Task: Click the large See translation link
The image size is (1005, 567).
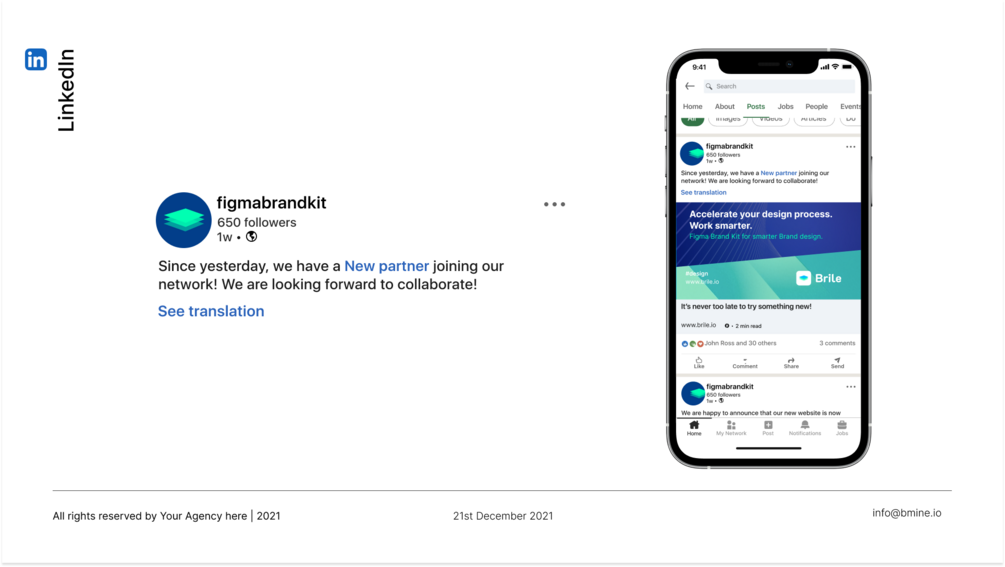Action: 211,311
